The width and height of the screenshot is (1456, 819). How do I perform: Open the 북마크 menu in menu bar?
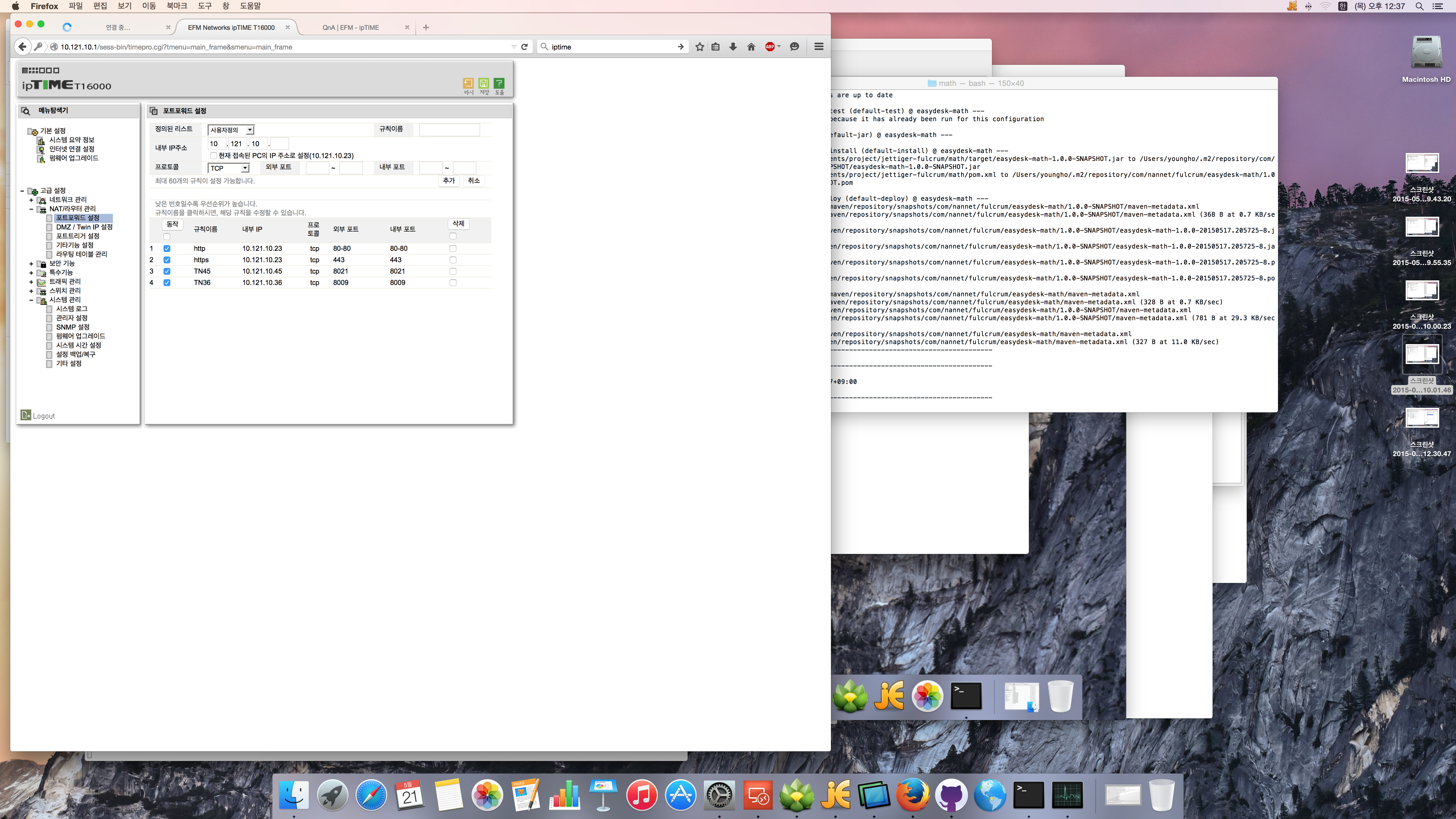click(176, 6)
